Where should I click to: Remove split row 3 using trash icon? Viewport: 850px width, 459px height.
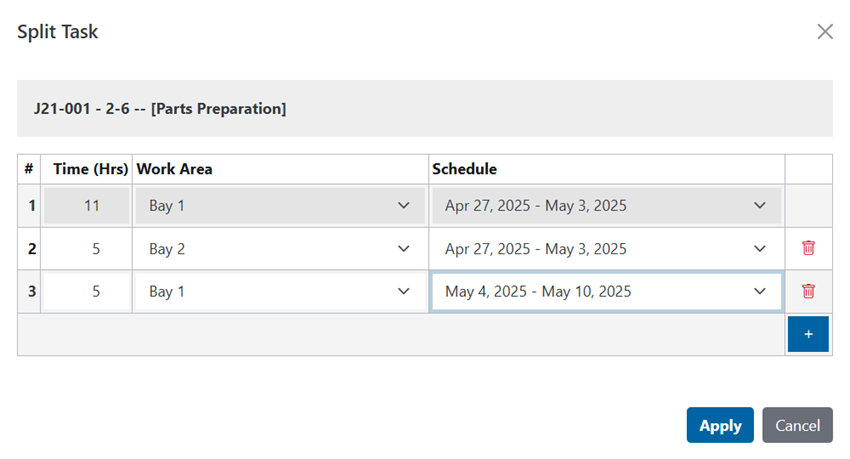click(x=808, y=291)
